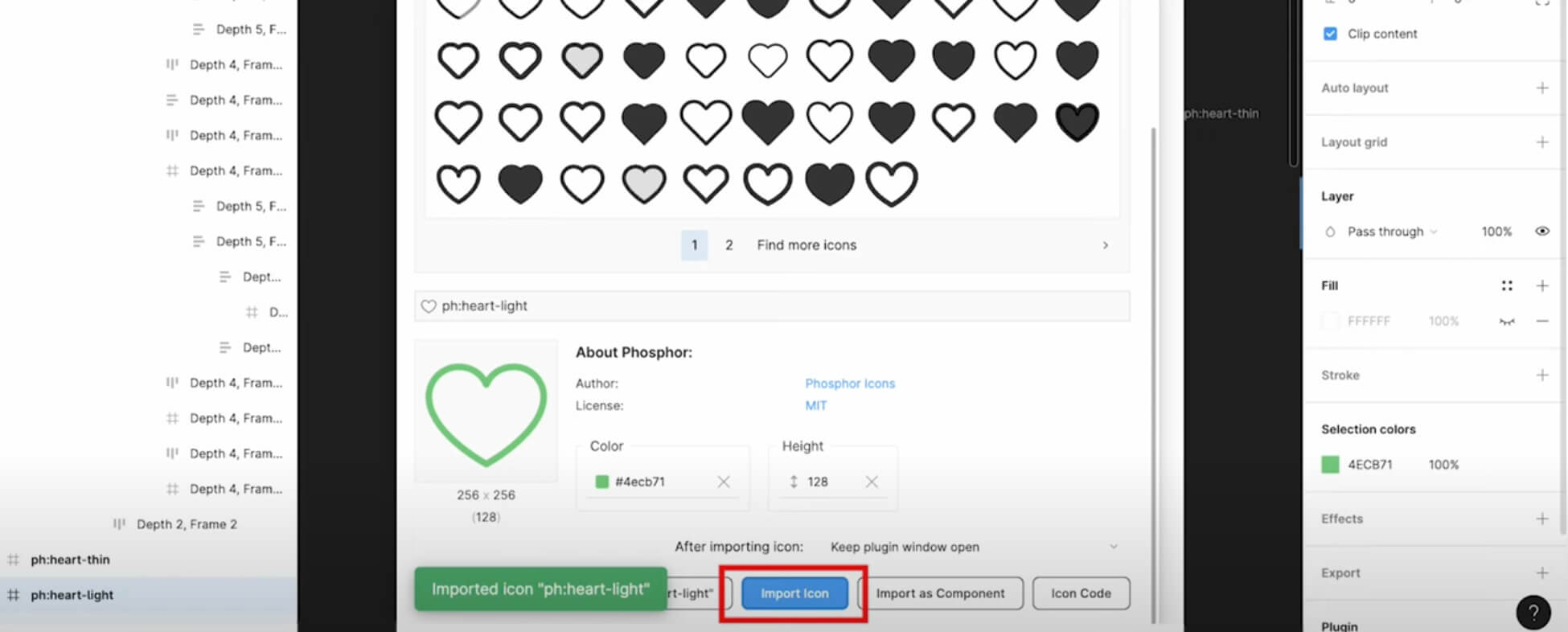Screen dimensions: 1568x632
Task: Open the Pass through blend mode dropdown
Action: click(1391, 232)
